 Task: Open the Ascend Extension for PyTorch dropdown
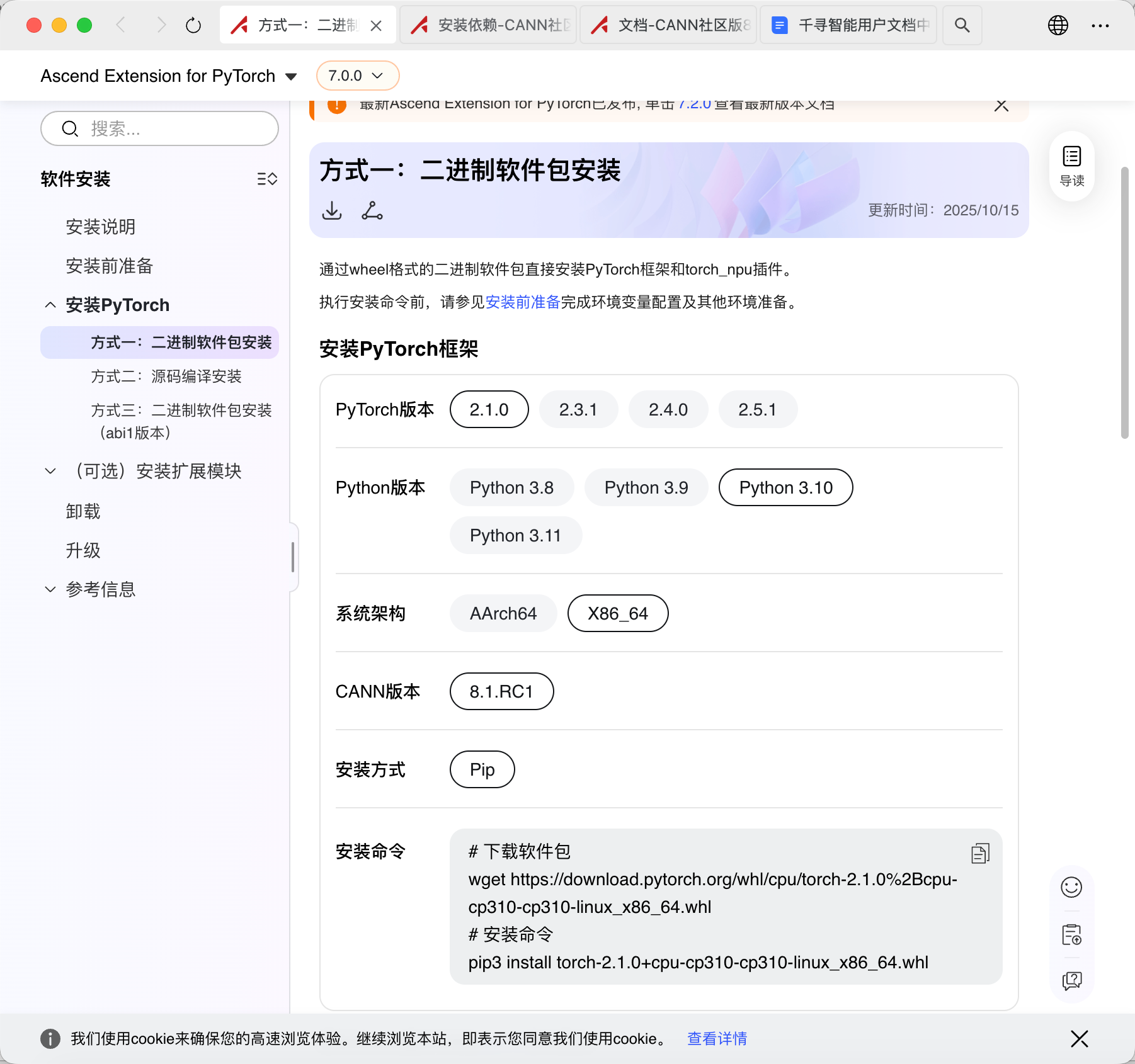point(168,76)
